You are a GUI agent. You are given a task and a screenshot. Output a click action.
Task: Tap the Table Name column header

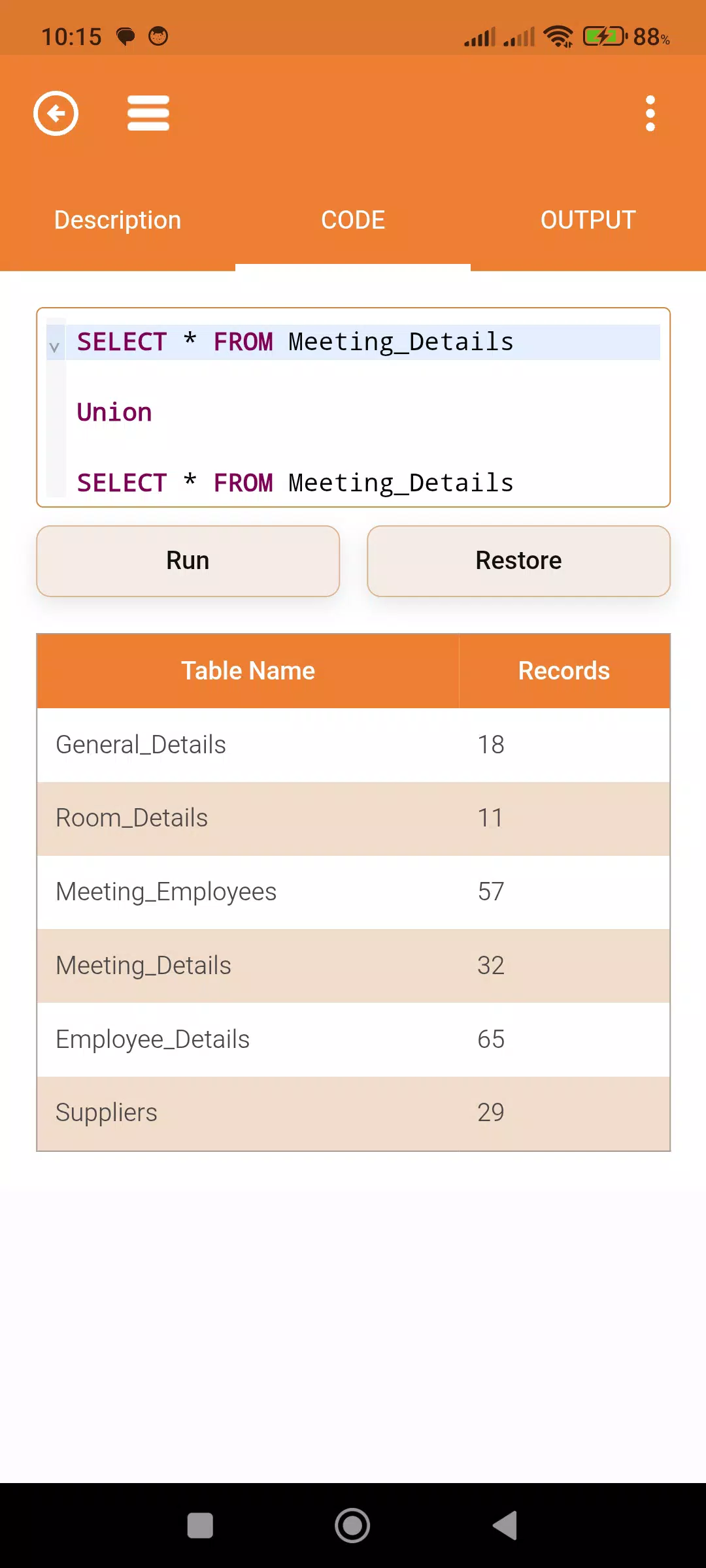pos(248,671)
